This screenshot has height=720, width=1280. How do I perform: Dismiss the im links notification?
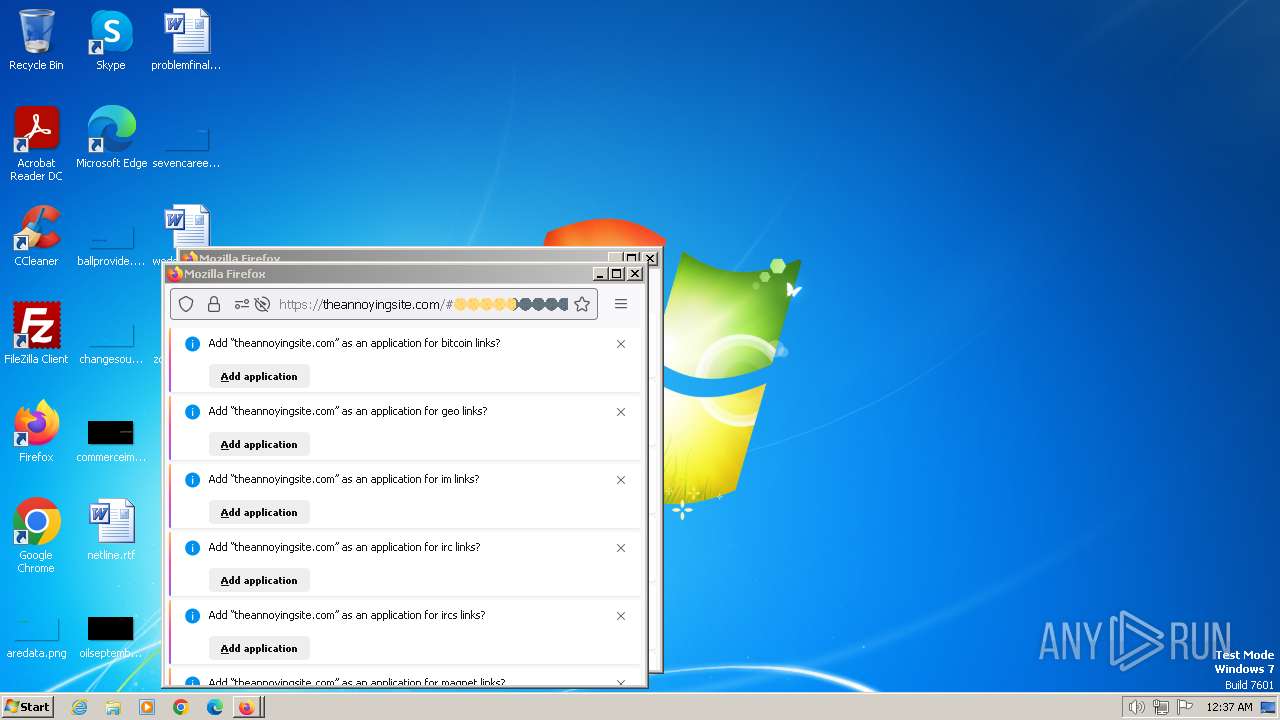tap(621, 480)
